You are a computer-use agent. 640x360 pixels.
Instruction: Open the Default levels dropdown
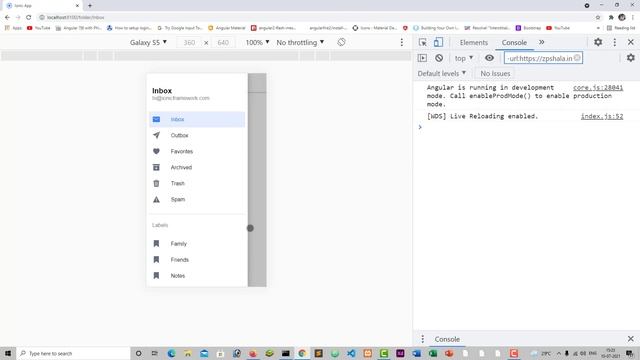coord(442,73)
